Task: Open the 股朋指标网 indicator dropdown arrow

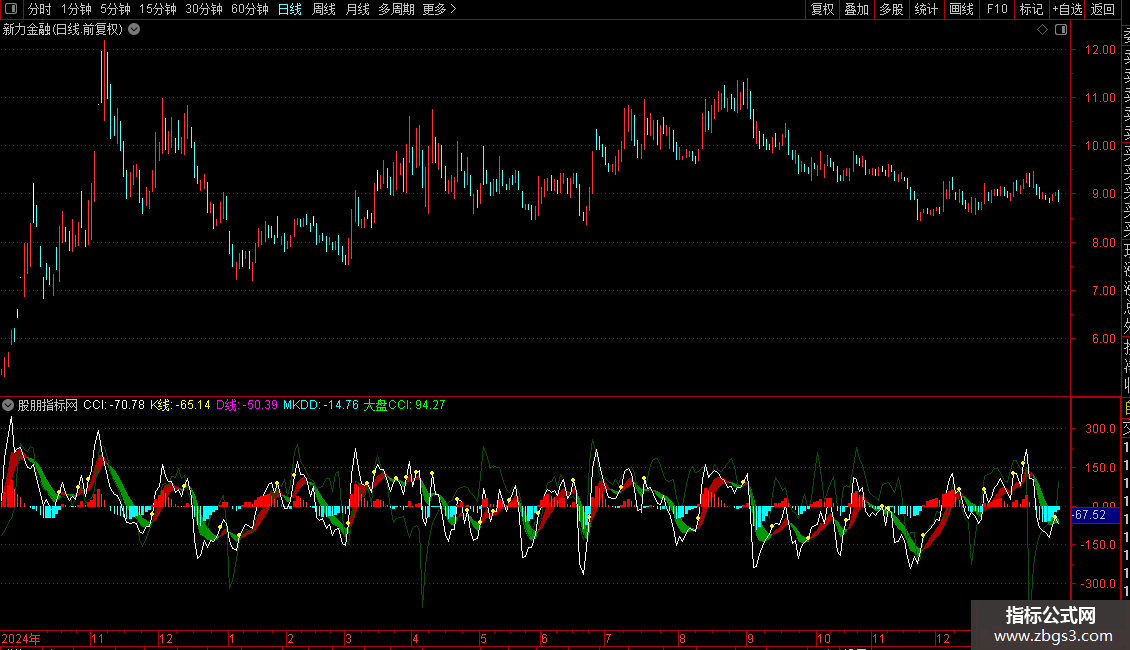Action: coord(8,405)
